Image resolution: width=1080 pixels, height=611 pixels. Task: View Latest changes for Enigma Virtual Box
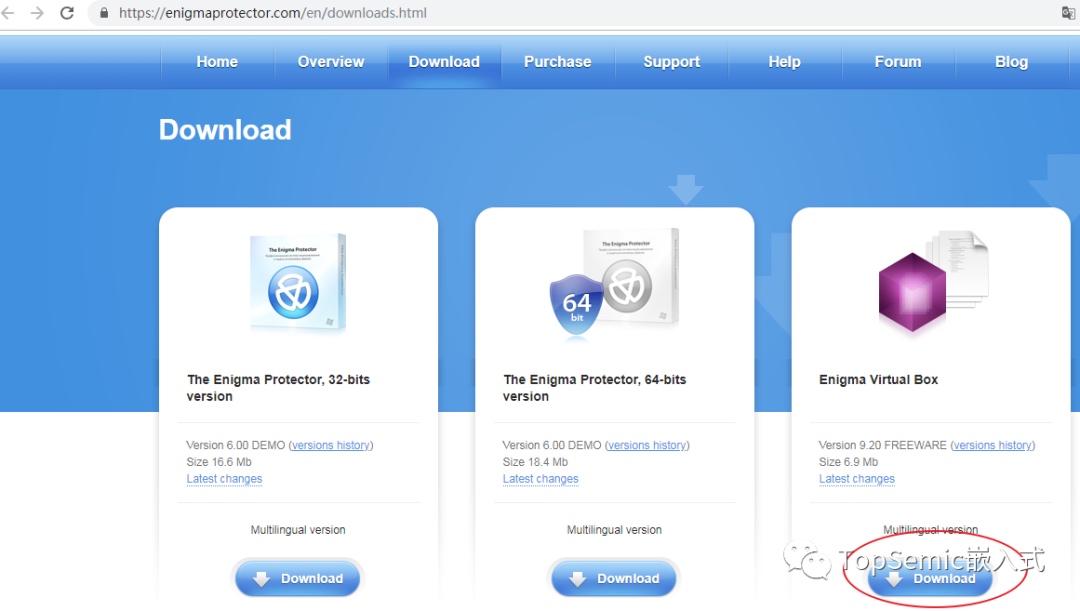tap(856, 479)
